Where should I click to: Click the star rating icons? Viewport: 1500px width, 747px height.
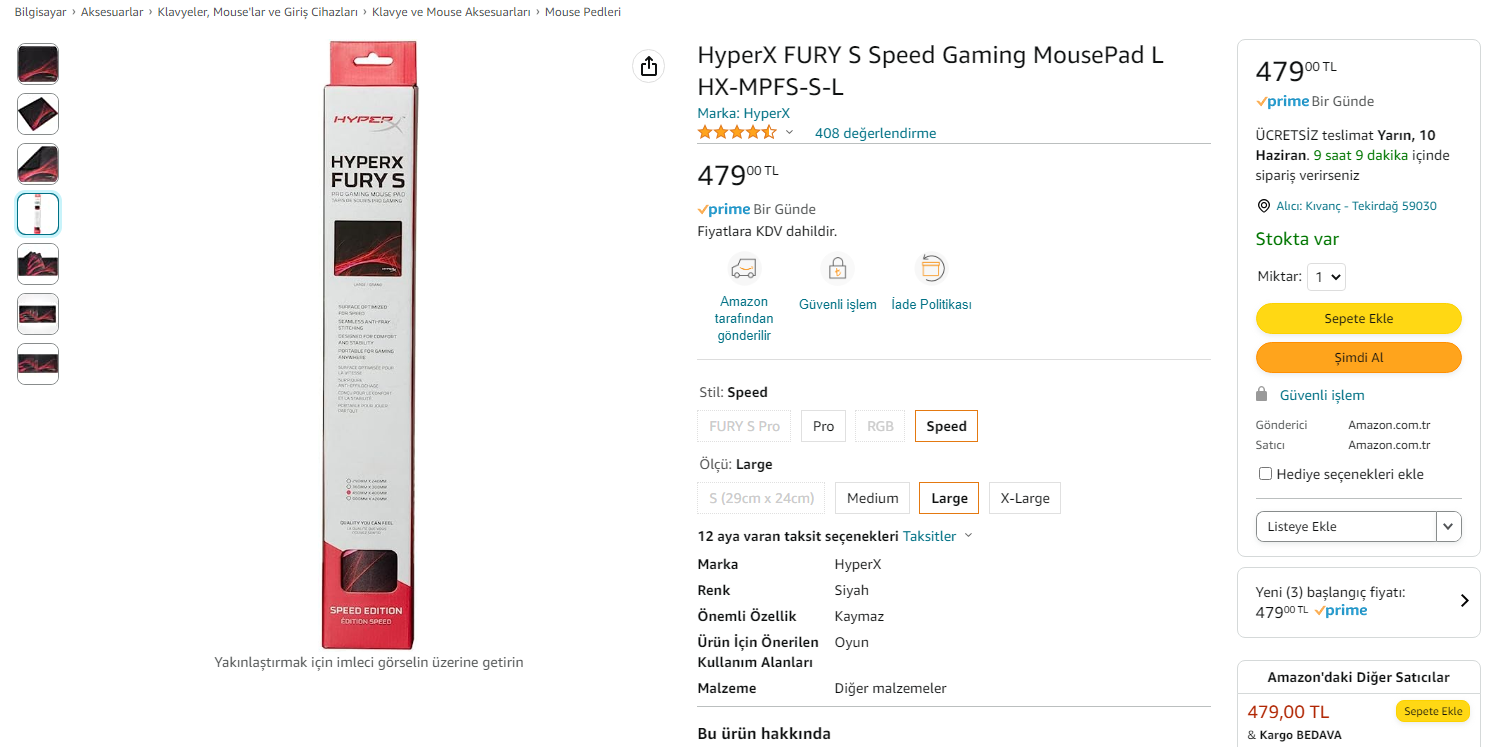point(736,132)
